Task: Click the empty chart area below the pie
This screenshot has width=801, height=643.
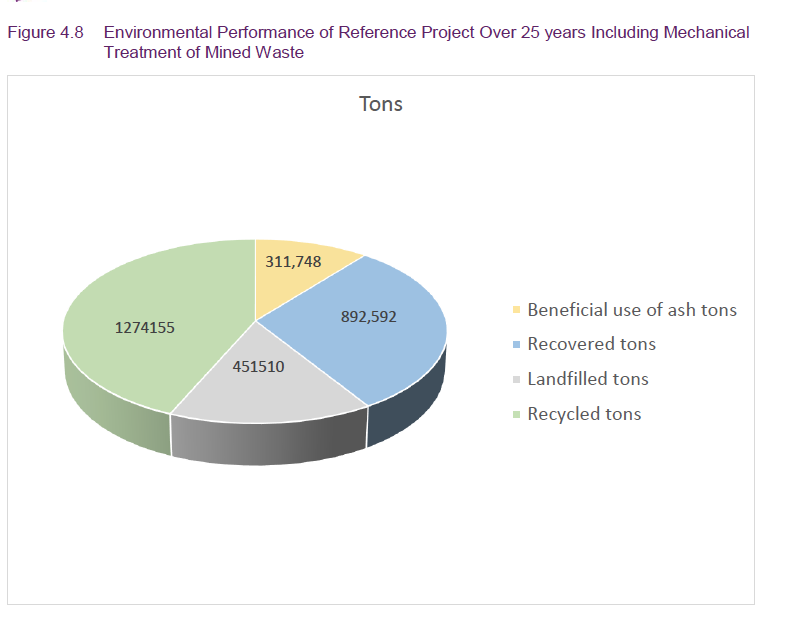Action: (x=380, y=540)
